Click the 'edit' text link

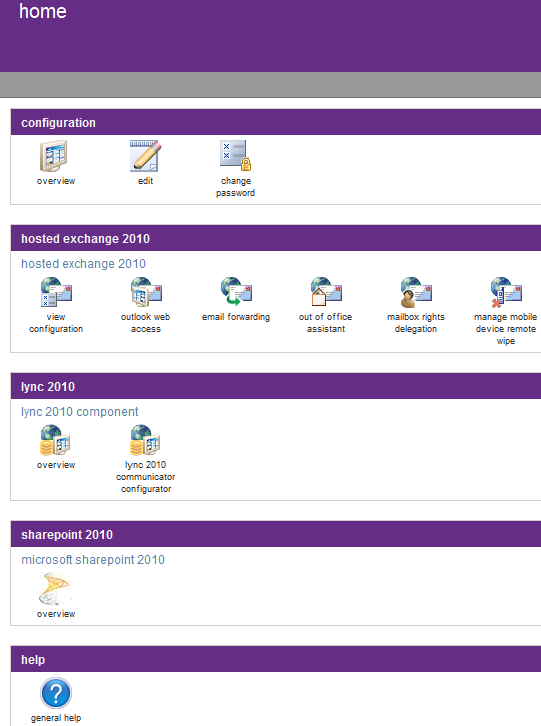(145, 181)
